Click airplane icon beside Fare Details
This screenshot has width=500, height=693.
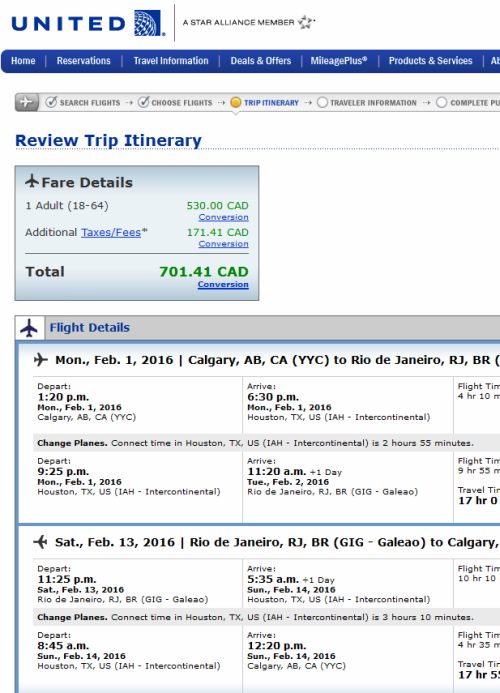[x=32, y=181]
